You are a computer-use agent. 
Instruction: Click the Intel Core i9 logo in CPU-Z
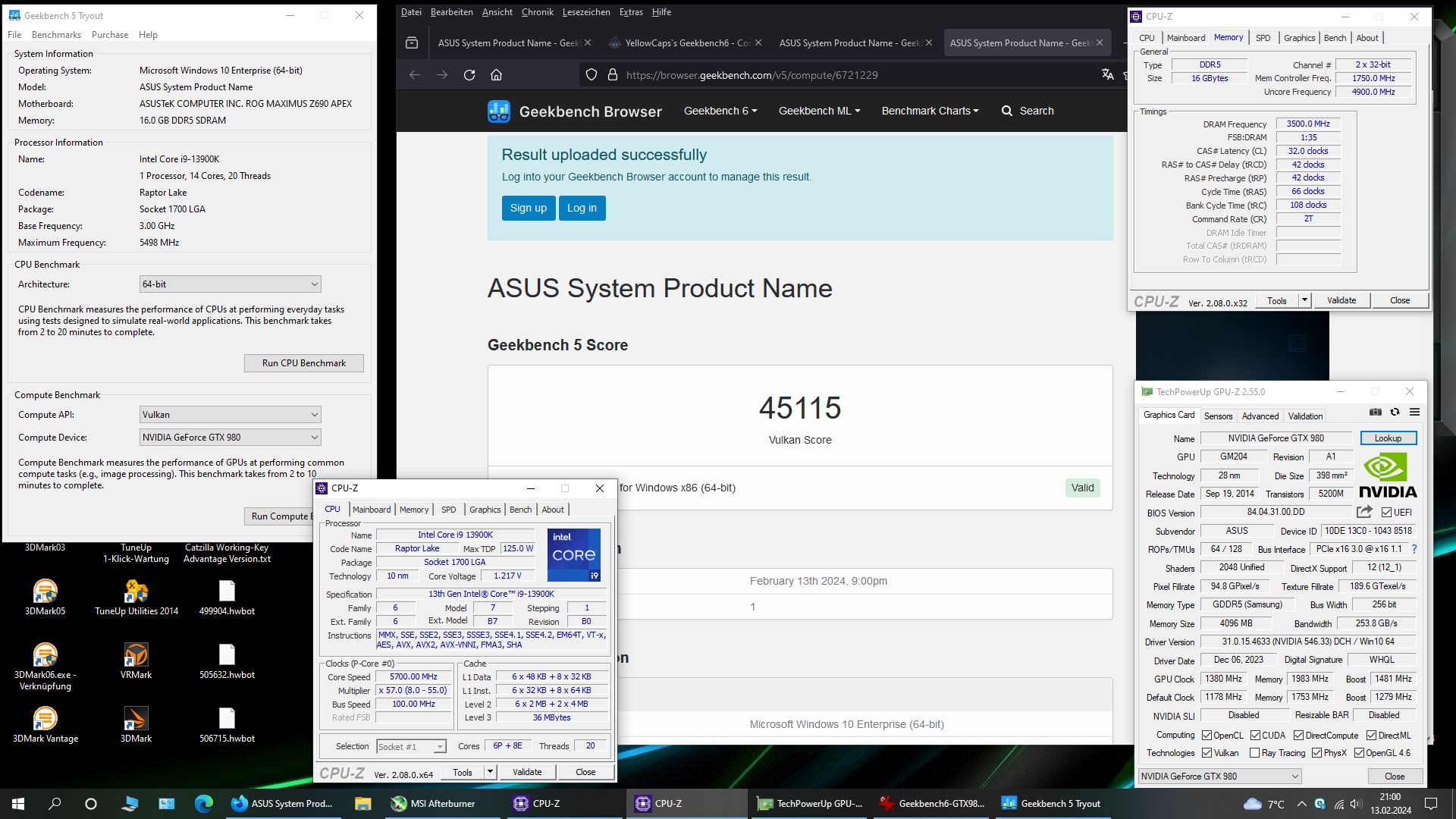574,555
